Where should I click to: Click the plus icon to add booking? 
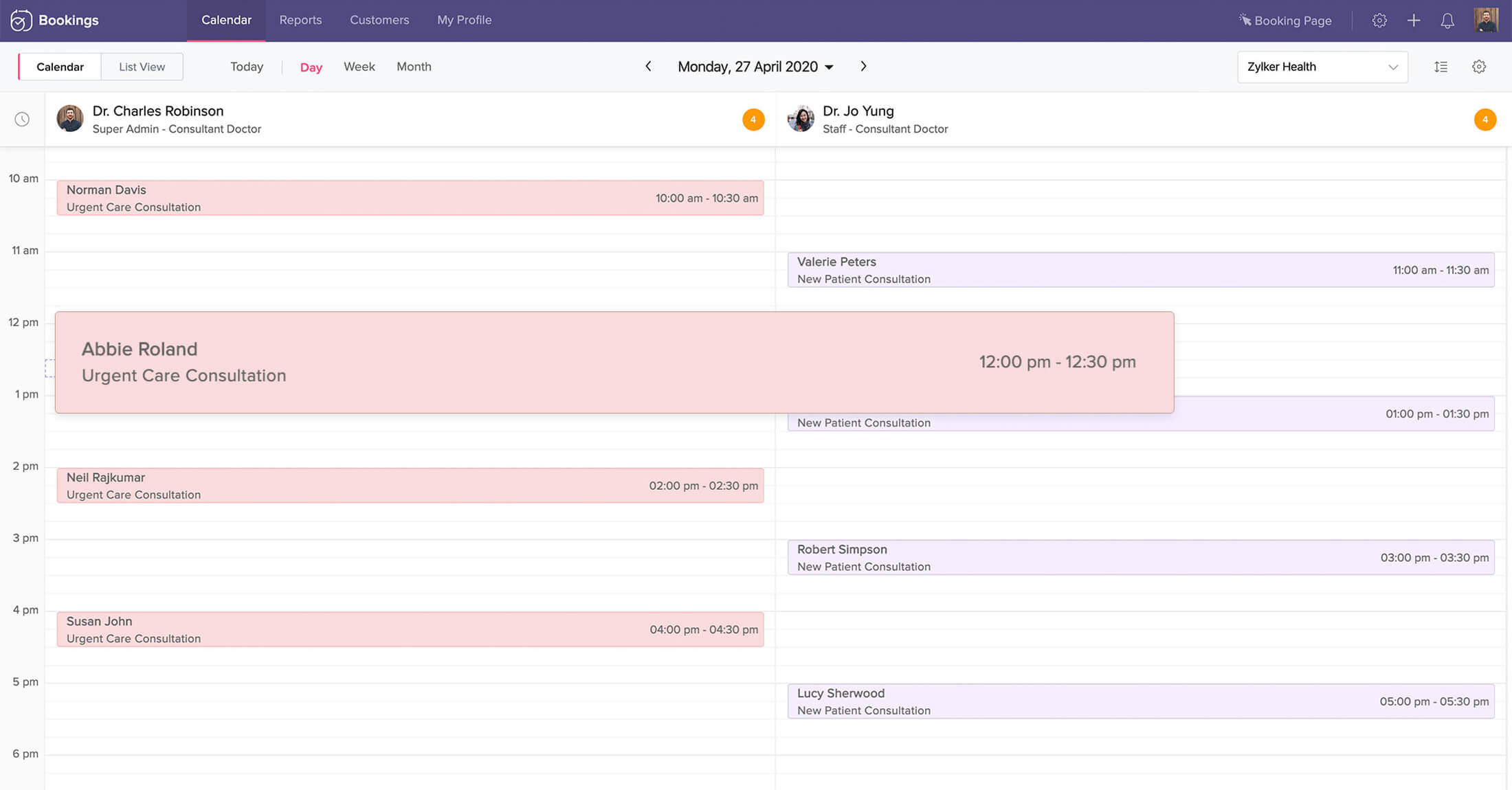point(1413,21)
